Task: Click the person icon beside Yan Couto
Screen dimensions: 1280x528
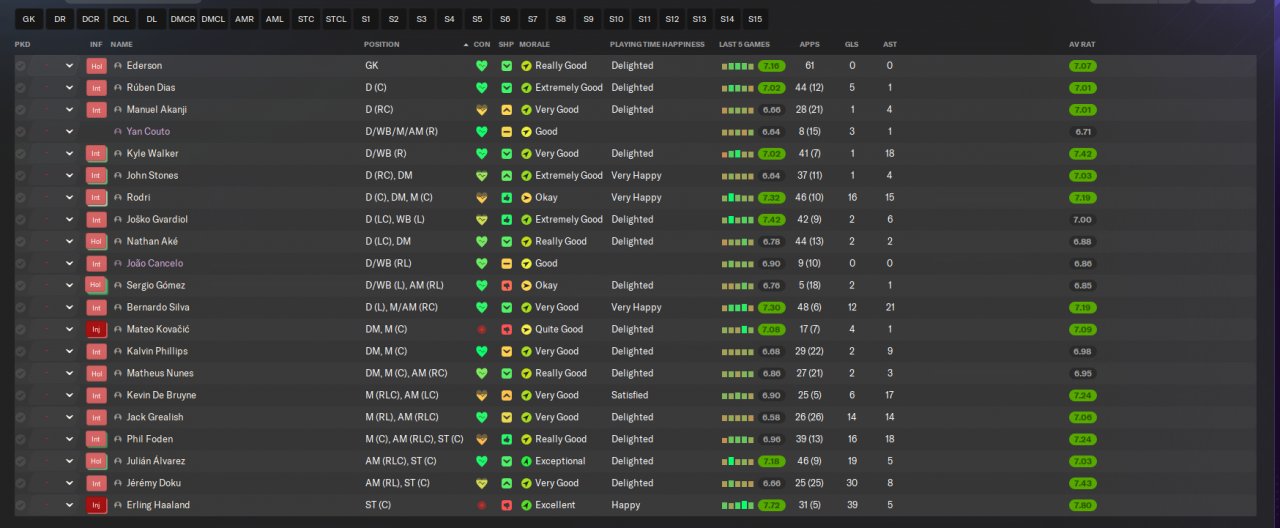Action: (x=118, y=132)
